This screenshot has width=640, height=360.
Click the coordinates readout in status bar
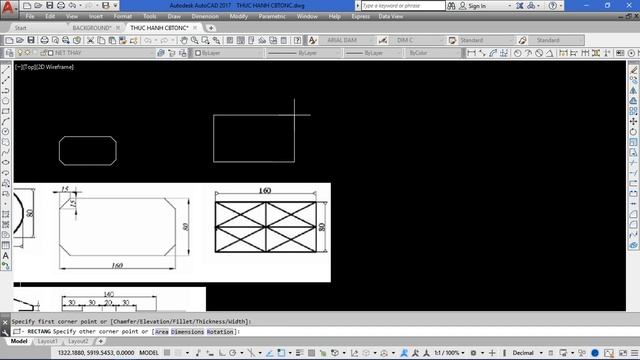96,353
